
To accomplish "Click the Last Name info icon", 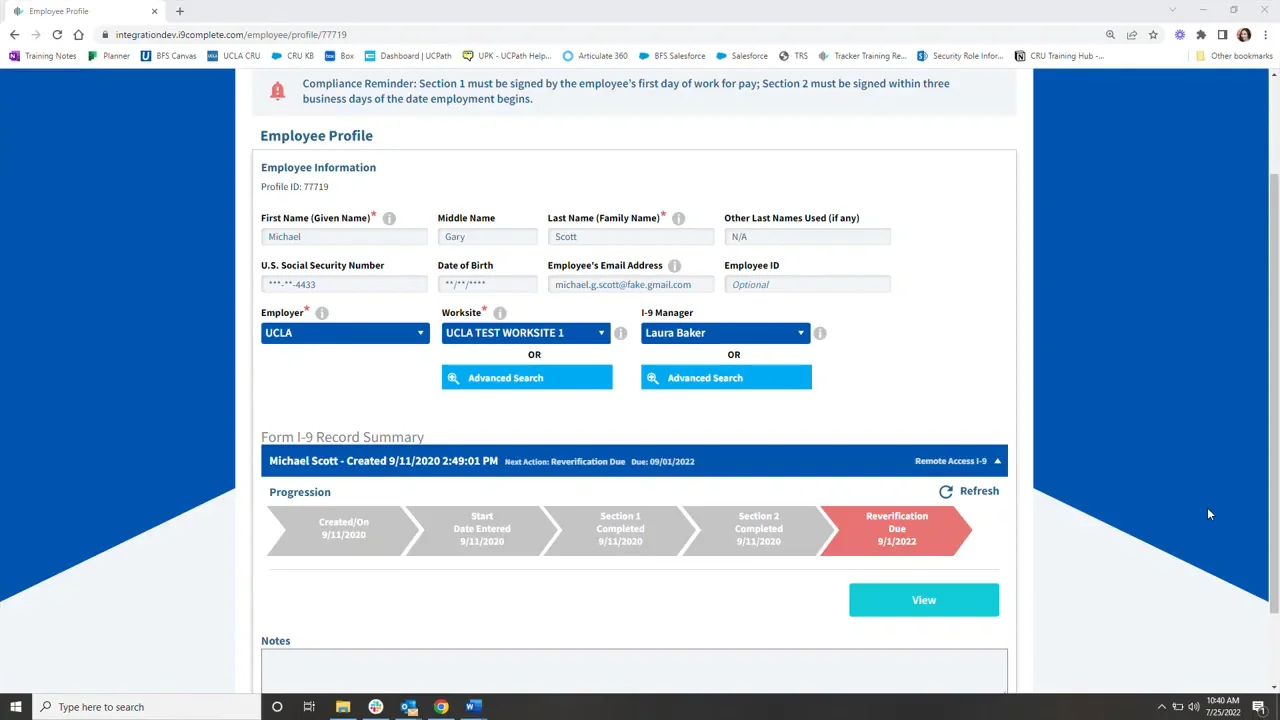I will coord(678,219).
